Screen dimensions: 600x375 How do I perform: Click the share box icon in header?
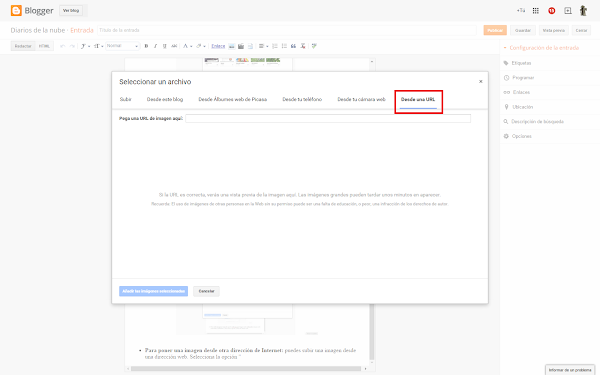568,11
